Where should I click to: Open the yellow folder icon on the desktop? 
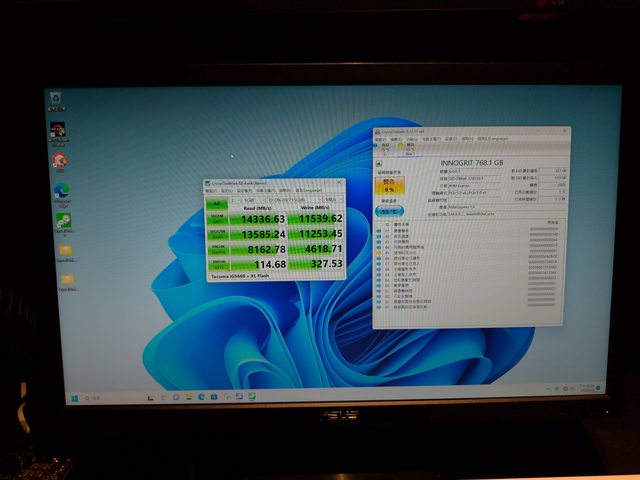(65, 250)
